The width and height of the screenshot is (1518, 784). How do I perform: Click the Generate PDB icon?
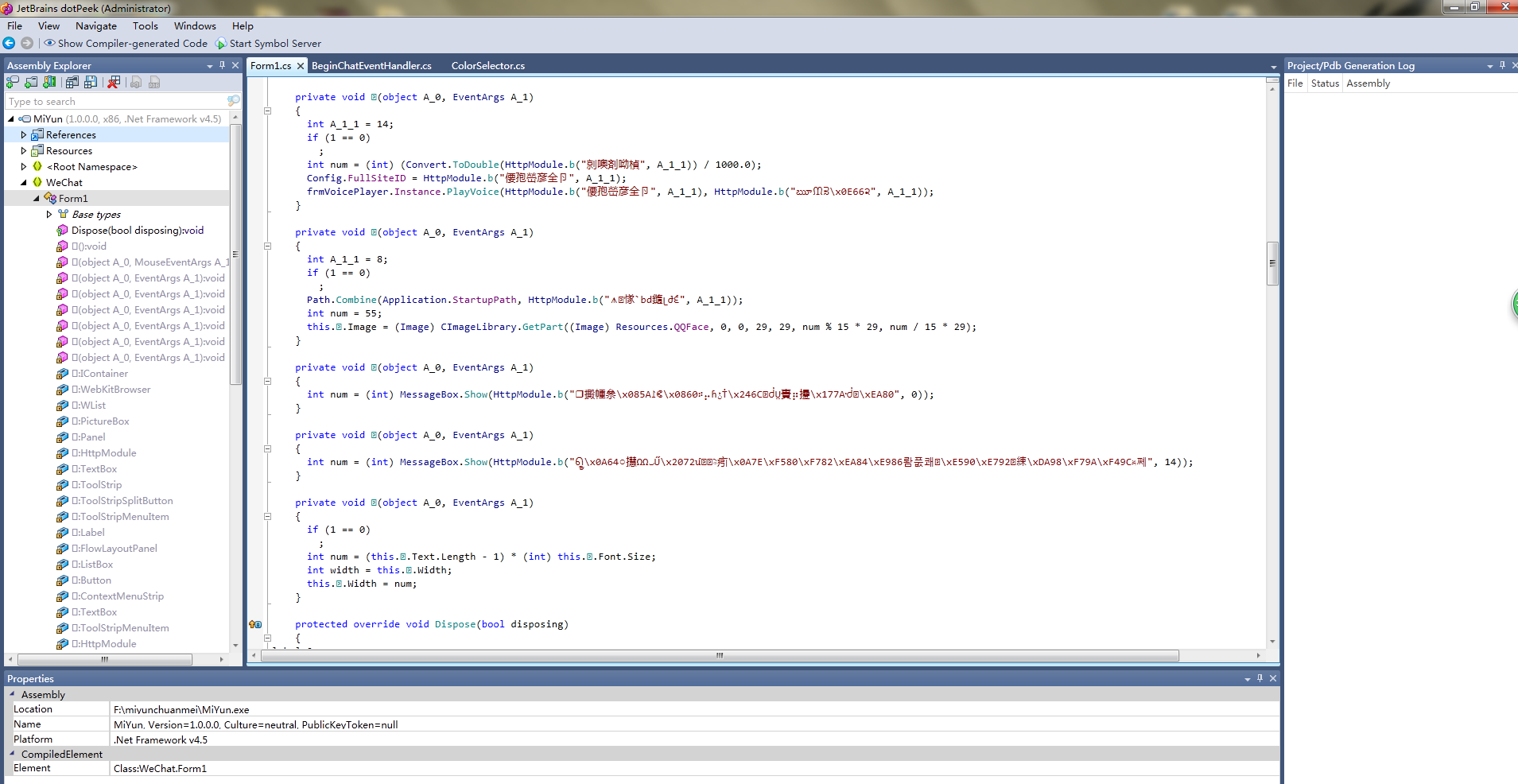pyautogui.click(x=154, y=82)
